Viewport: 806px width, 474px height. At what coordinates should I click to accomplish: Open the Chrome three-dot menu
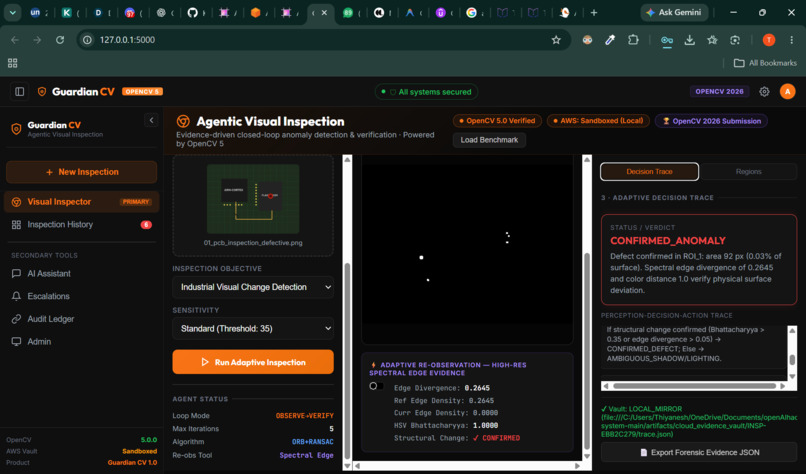pyautogui.click(x=792, y=40)
